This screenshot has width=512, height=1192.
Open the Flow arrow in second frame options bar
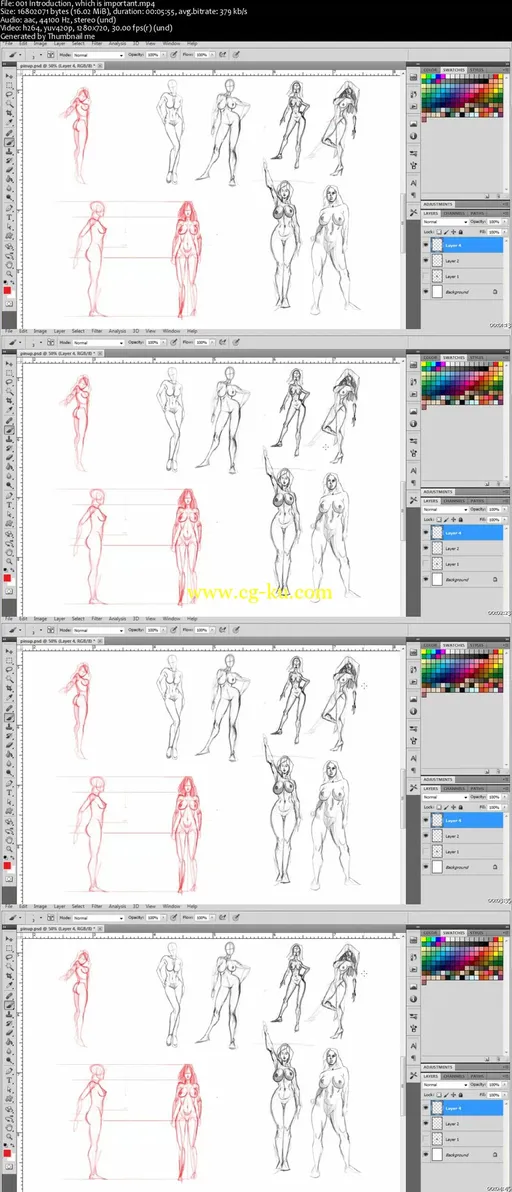pos(212,343)
